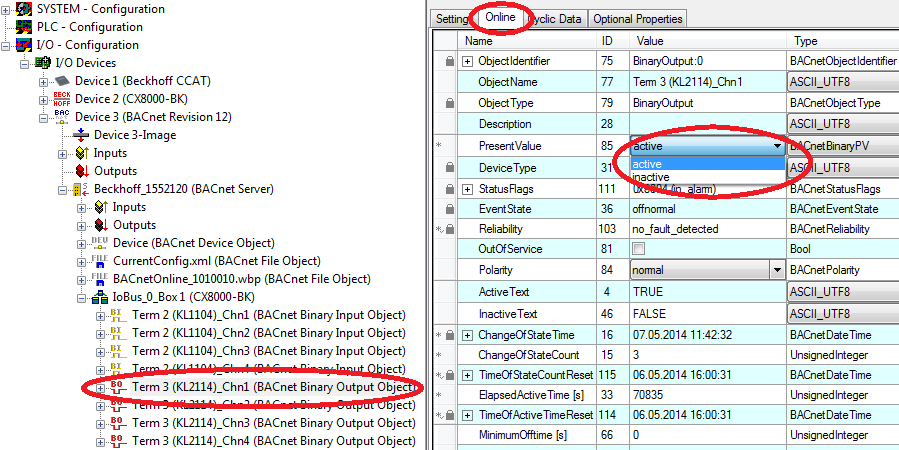Click the Term 3 (KL2114)_Chn1 BO icon
The image size is (899, 450).
click(117, 387)
